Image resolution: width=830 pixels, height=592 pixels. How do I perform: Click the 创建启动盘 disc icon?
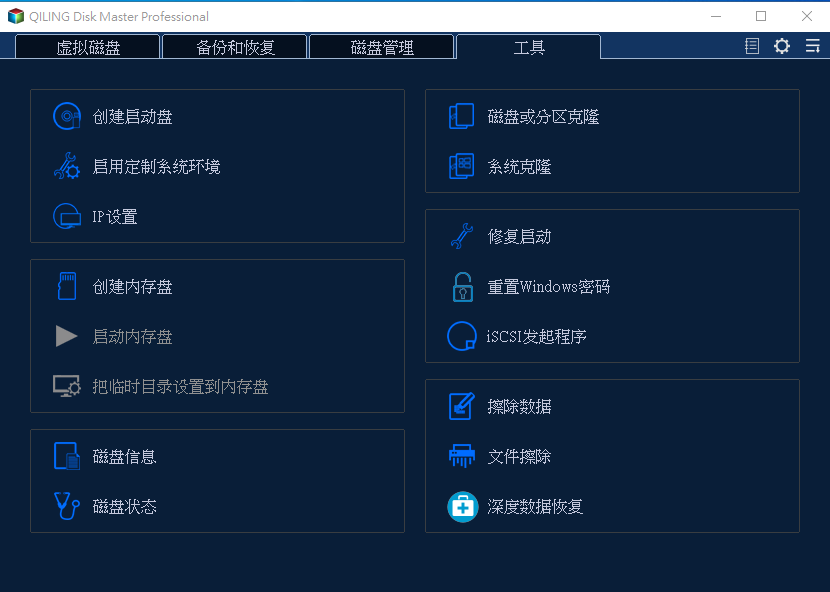tap(67, 116)
